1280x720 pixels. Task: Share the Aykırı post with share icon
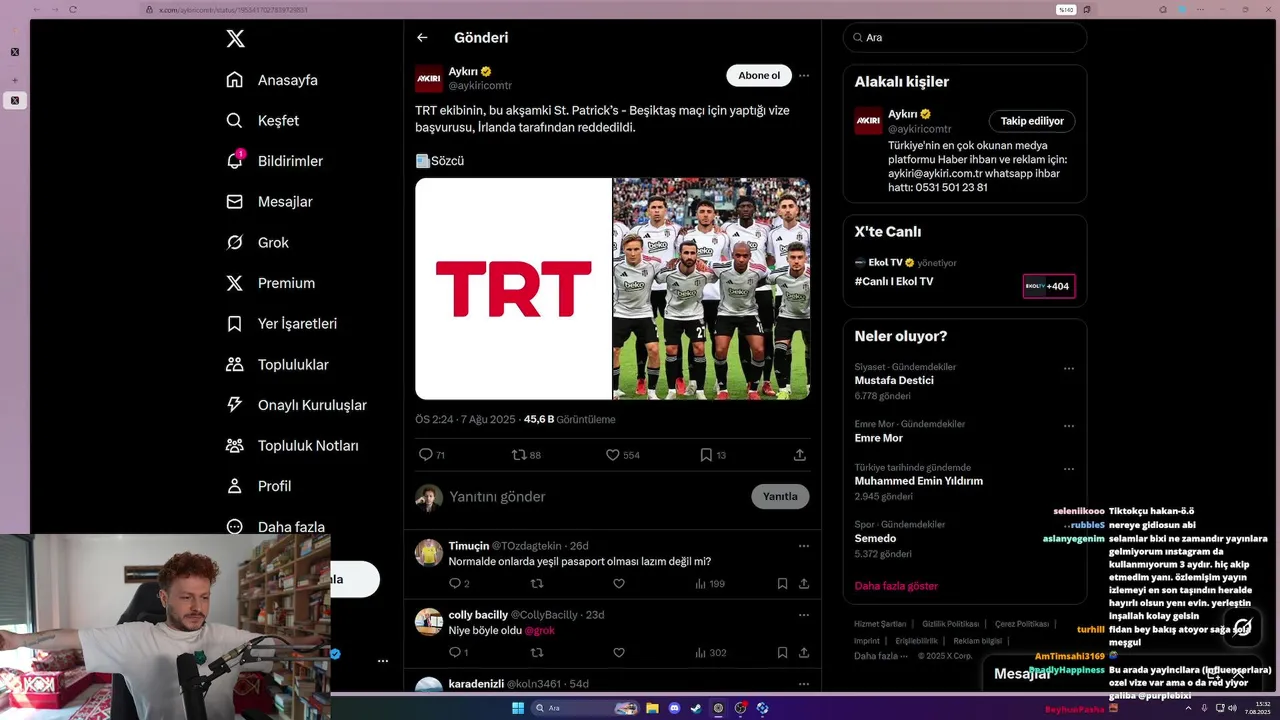click(x=800, y=455)
